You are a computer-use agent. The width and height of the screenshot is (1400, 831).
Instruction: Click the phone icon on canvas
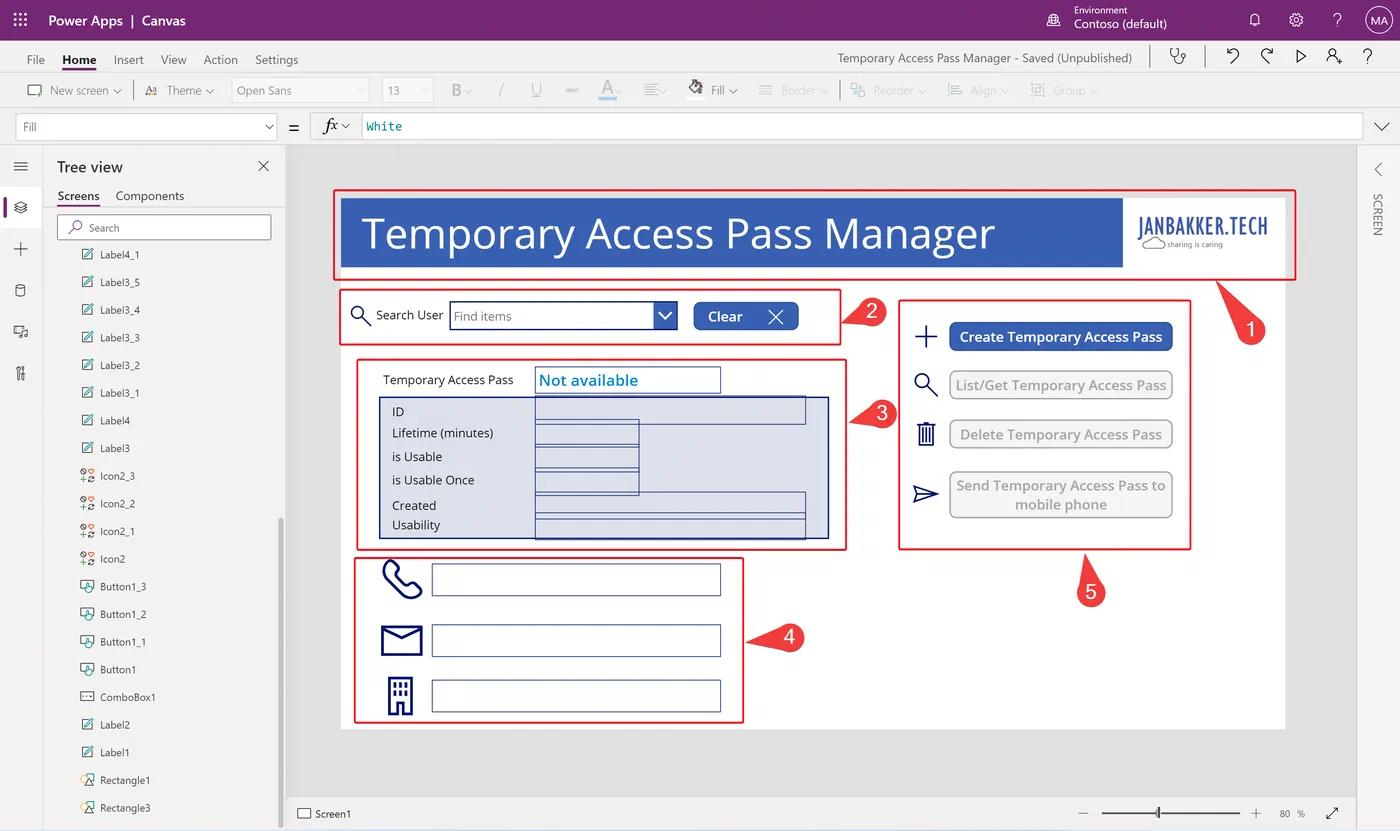pos(402,579)
